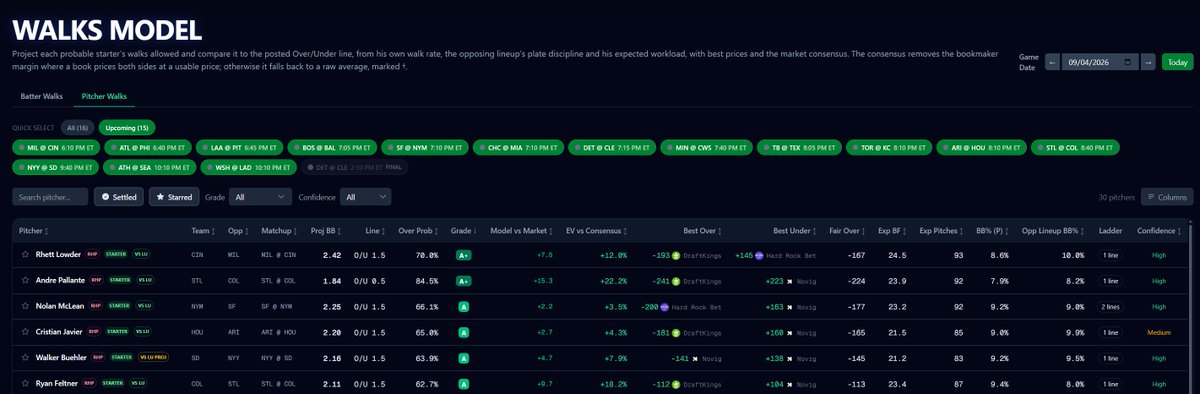The image size is (1200, 394).
Task: Click the 30 pitchers count label
Action: click(1117, 197)
